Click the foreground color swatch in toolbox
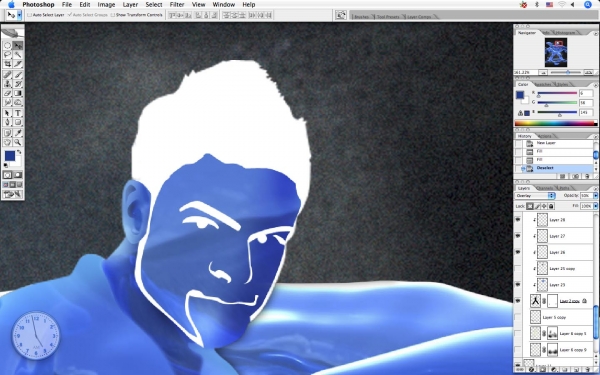600x375 pixels. coord(10,156)
